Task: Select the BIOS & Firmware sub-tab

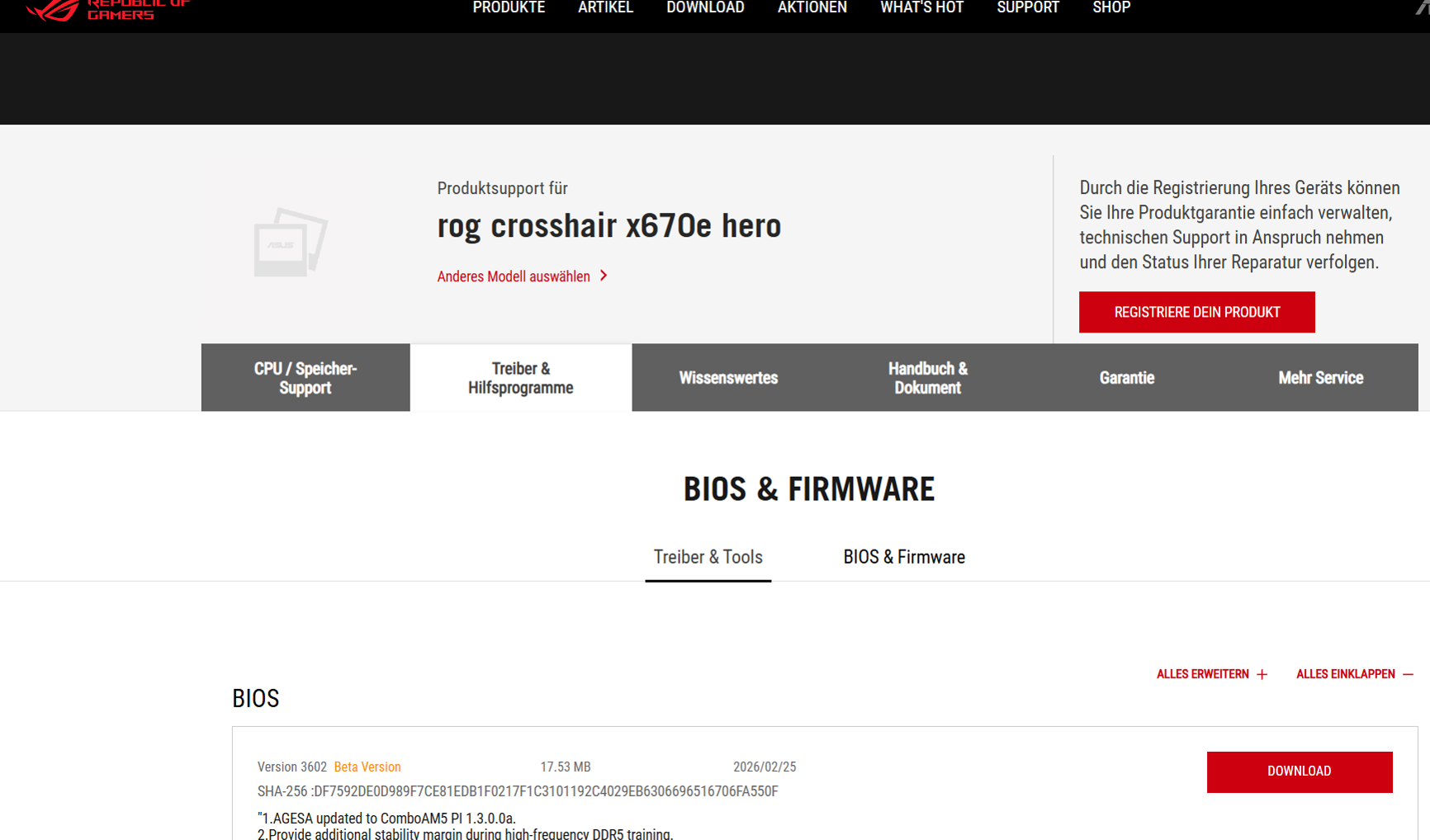Action: click(904, 558)
